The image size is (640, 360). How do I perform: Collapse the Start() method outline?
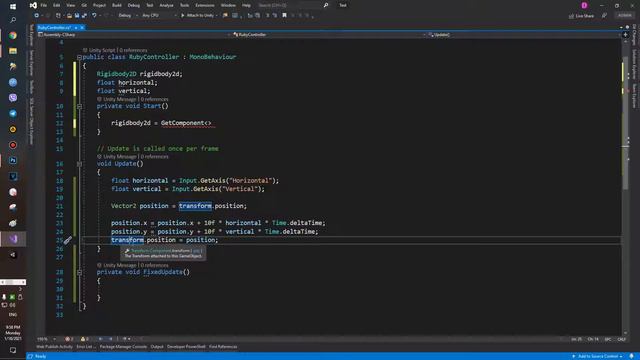79,107
